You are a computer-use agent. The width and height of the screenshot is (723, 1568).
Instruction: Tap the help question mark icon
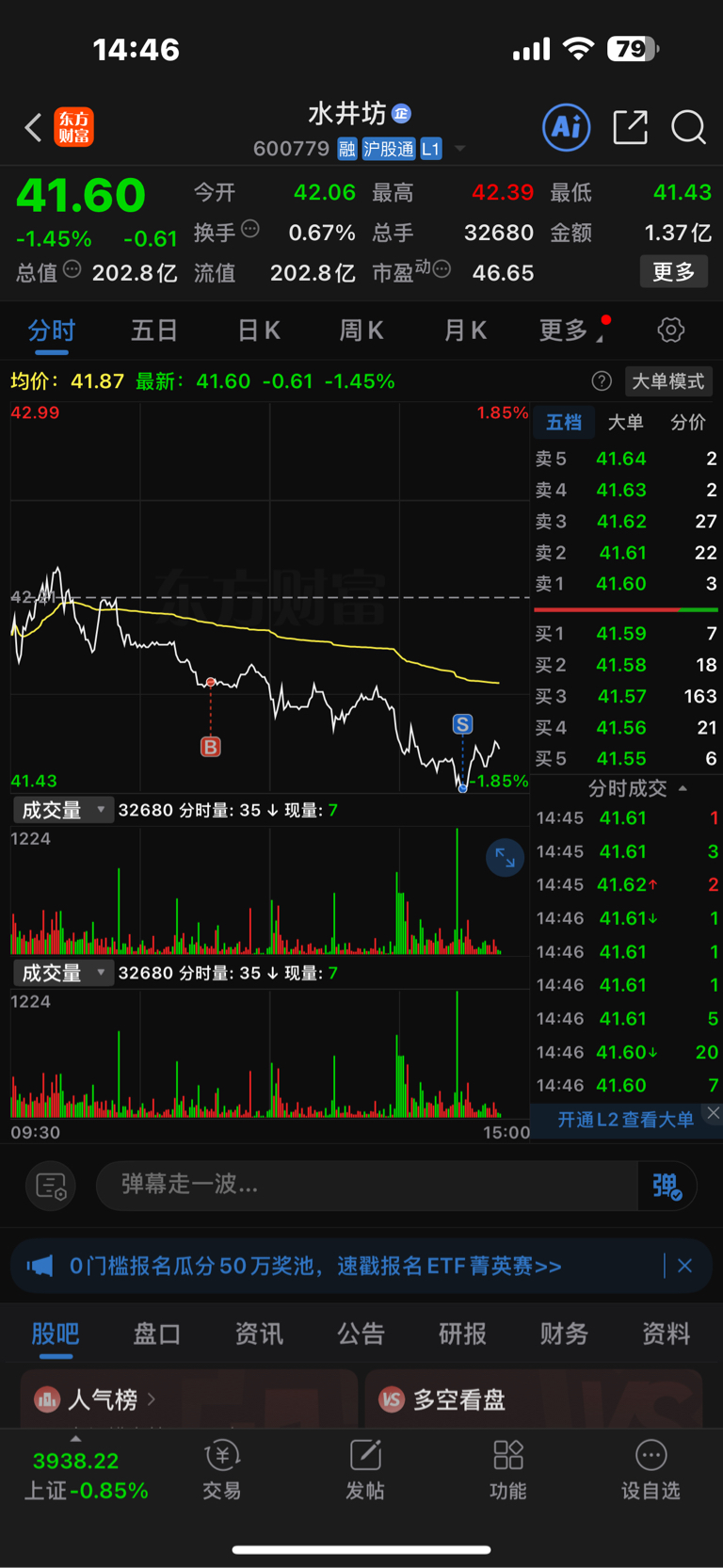(x=602, y=381)
